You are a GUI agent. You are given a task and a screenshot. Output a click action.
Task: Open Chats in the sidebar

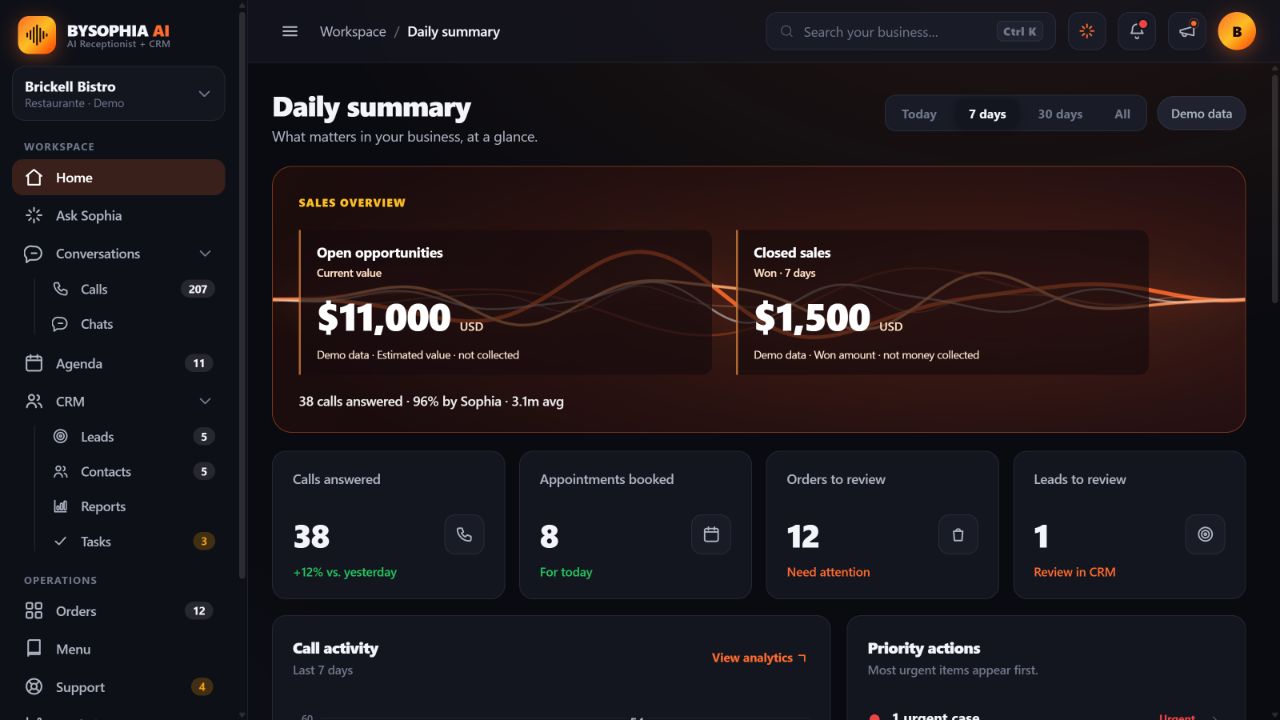[x=132, y=324]
